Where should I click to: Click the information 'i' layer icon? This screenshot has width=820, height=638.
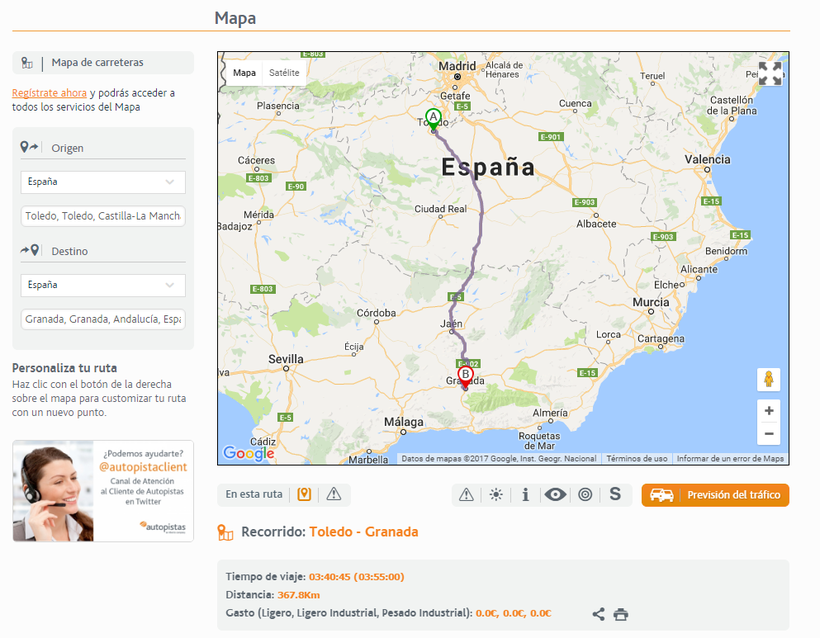coord(525,494)
